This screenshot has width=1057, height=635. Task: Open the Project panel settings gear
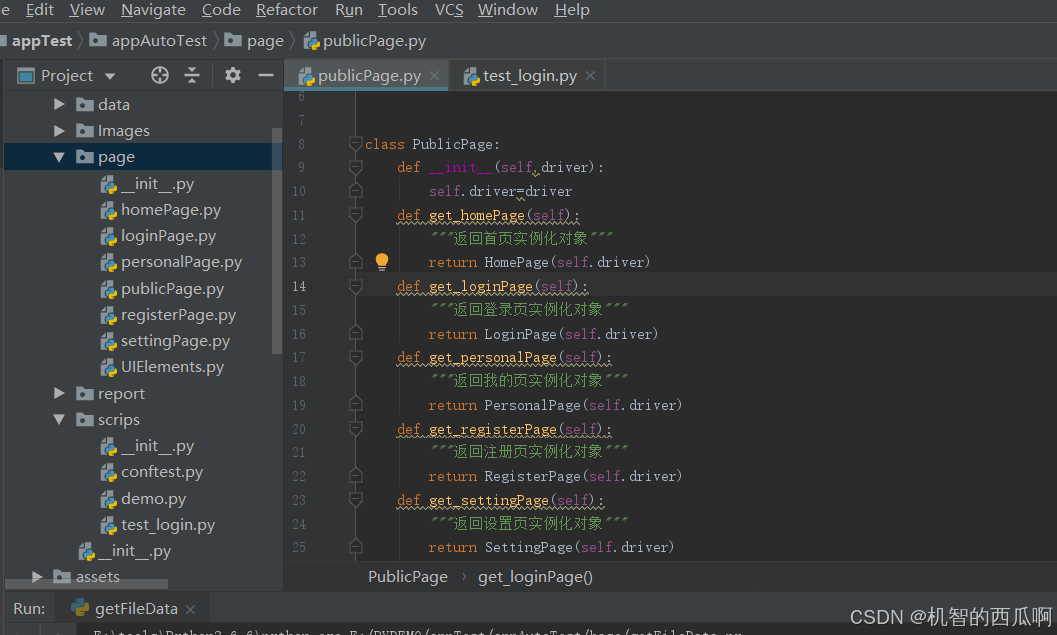tap(233, 75)
